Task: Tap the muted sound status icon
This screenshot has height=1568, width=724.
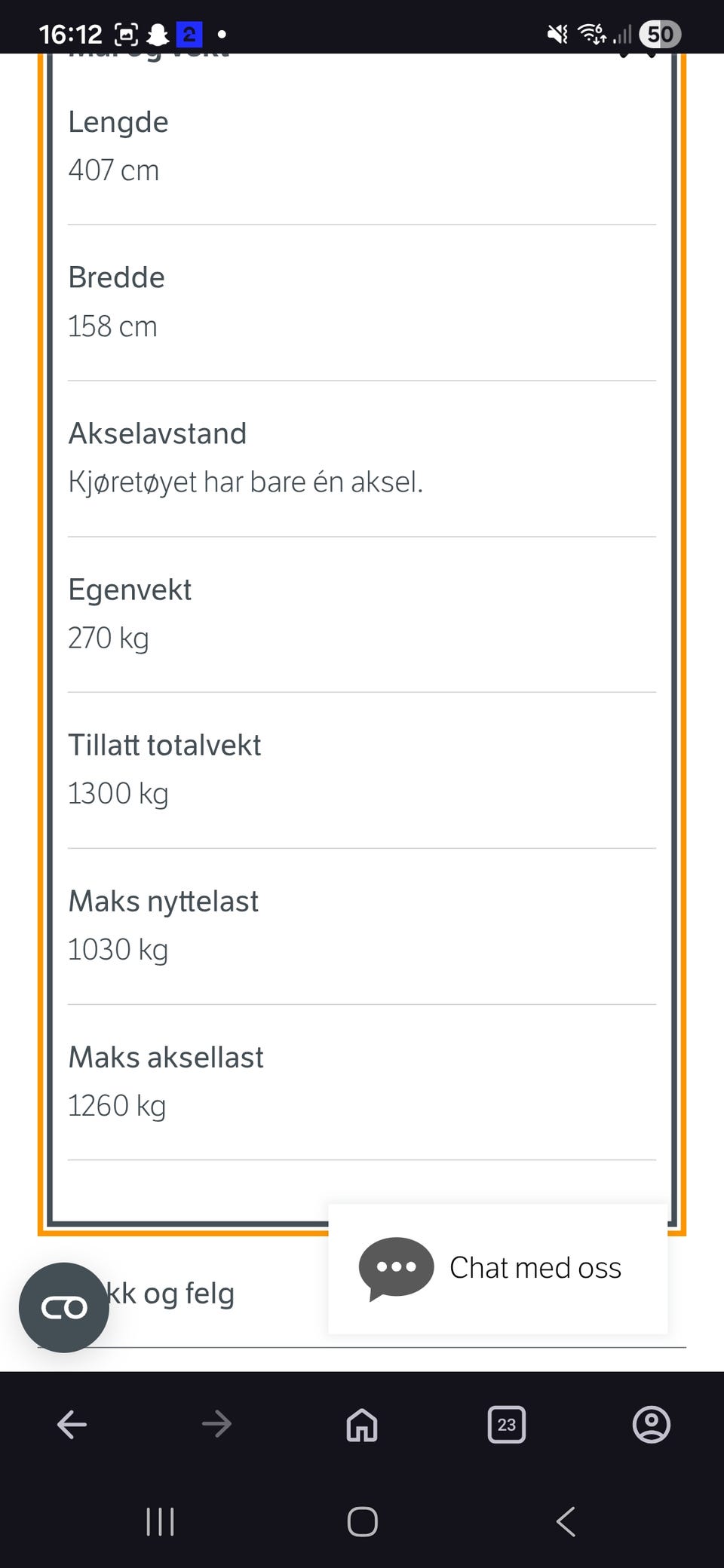Action: click(557, 34)
